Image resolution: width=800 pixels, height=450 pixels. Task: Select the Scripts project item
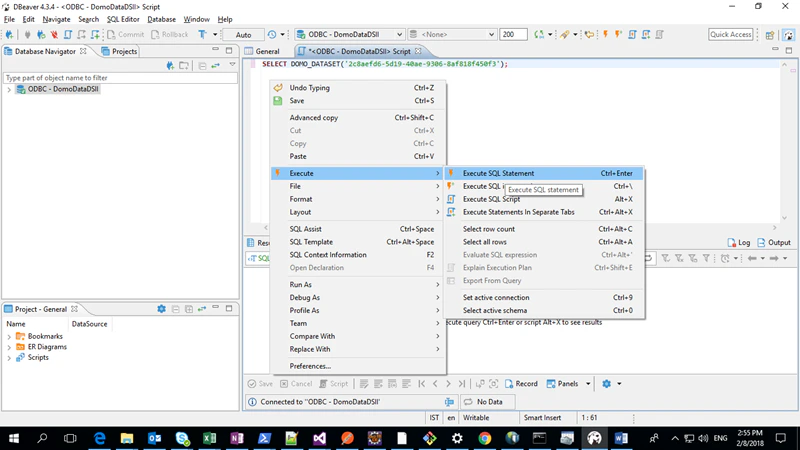(x=38, y=358)
